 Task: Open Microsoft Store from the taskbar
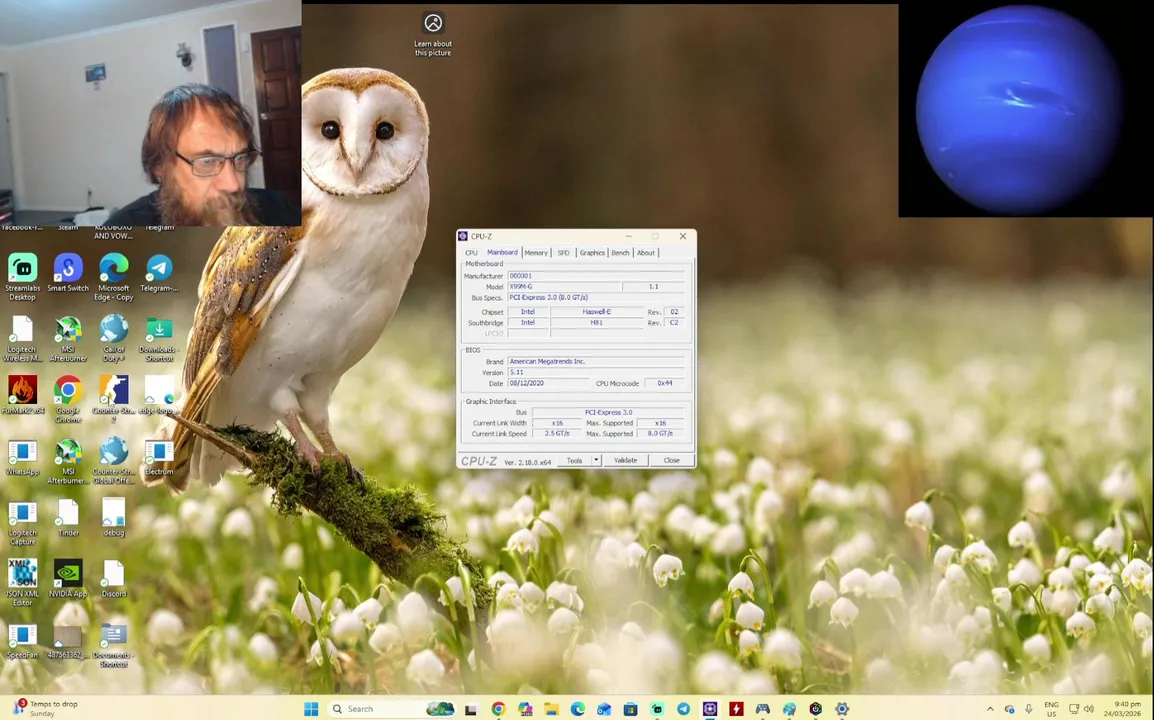click(630, 708)
